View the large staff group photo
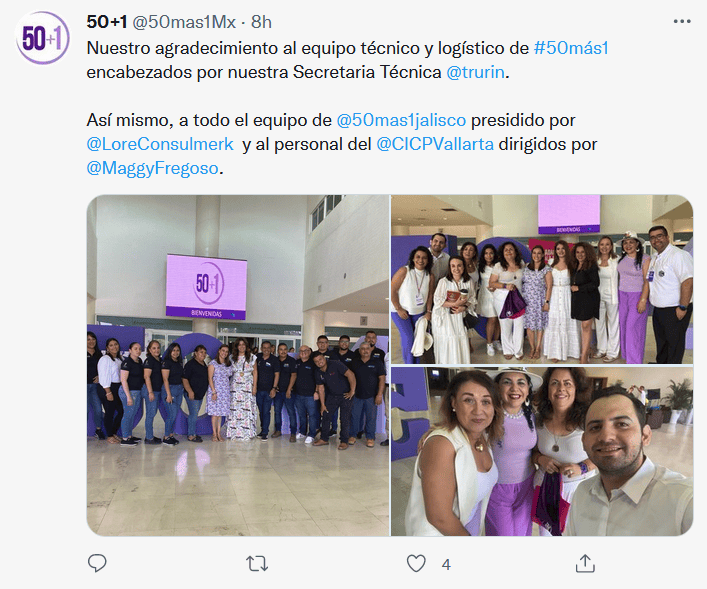 (x=238, y=365)
